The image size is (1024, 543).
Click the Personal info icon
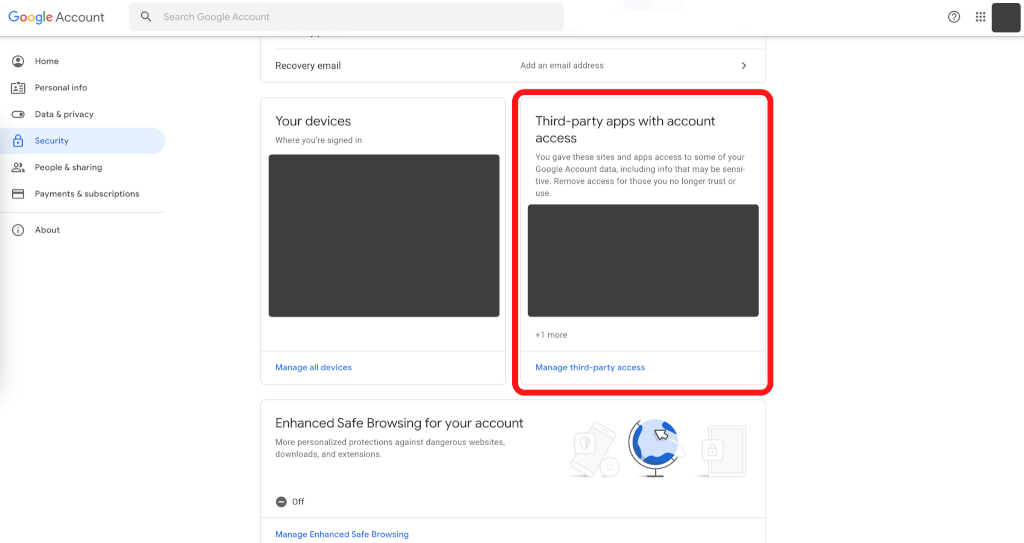point(18,88)
